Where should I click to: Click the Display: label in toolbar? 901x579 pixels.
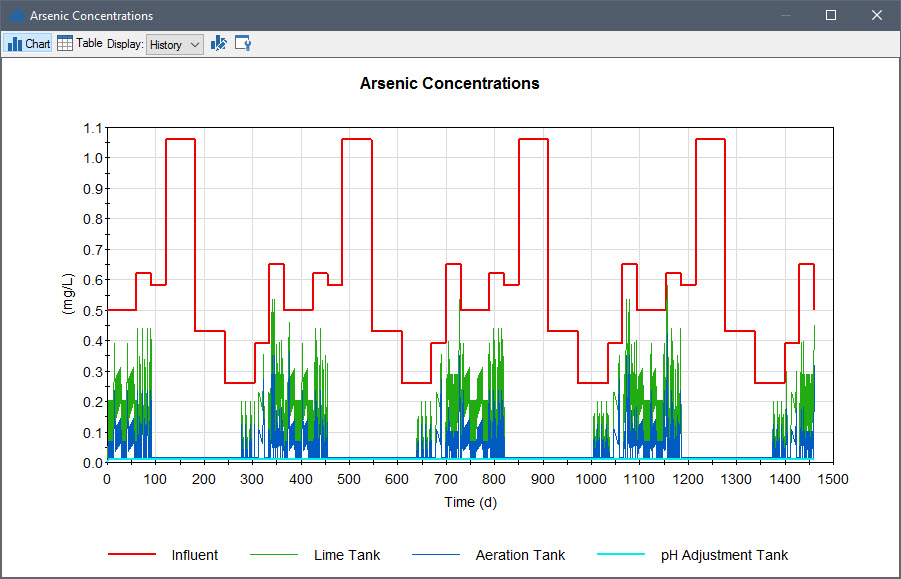pyautogui.click(x=125, y=44)
